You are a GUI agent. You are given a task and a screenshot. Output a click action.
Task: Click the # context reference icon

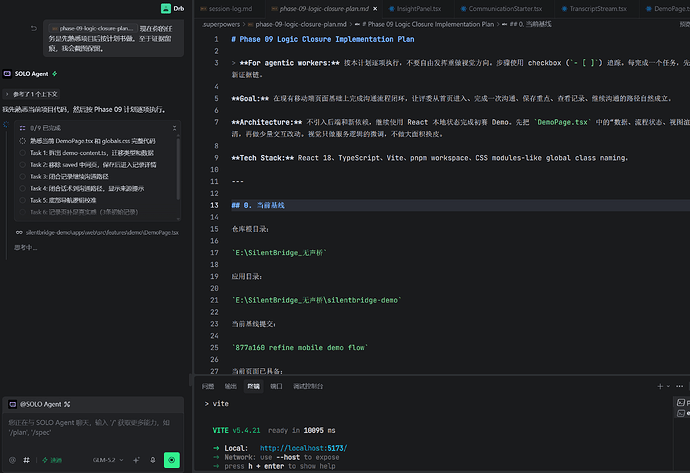[26, 460]
